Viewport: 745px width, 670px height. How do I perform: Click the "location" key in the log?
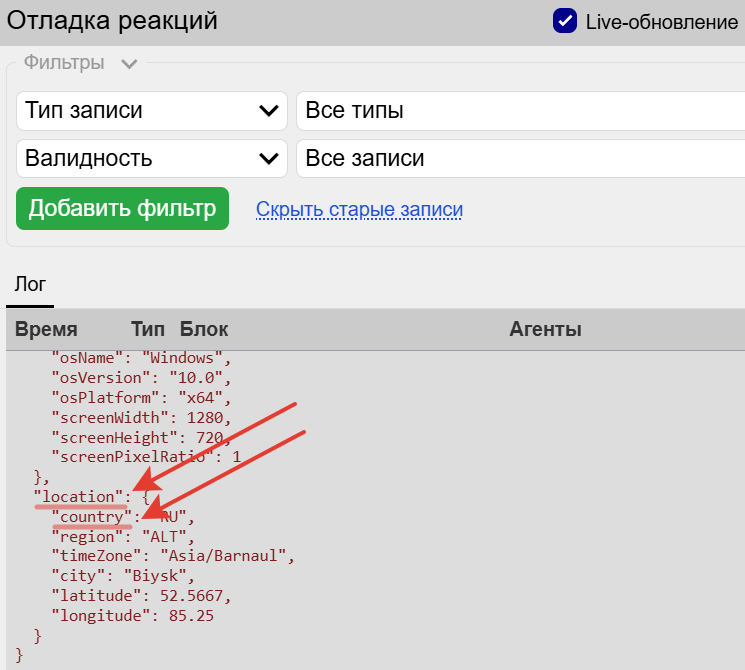click(78, 497)
